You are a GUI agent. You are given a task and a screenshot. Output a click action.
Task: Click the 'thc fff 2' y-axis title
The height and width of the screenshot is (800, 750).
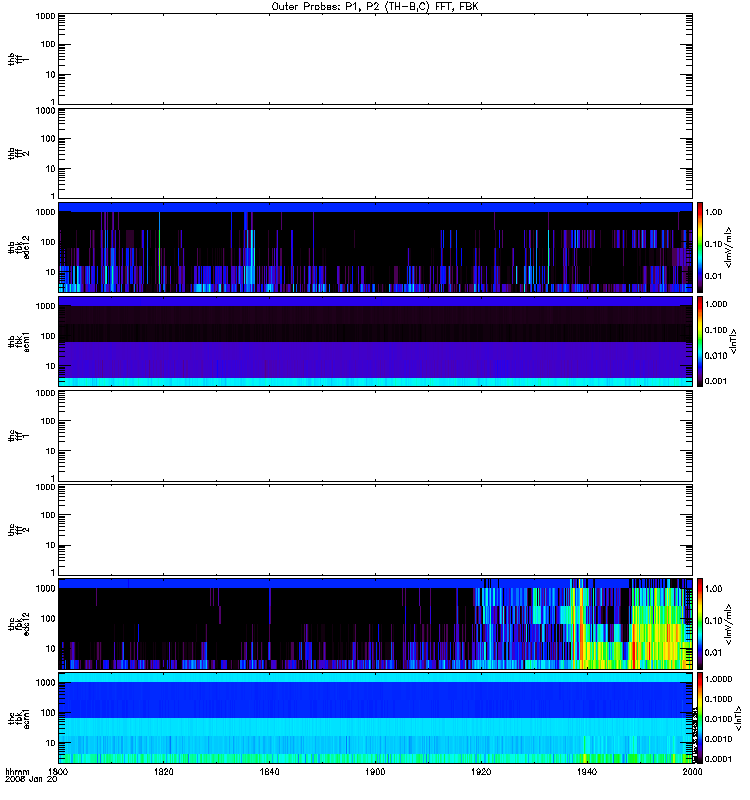[x=18, y=530]
